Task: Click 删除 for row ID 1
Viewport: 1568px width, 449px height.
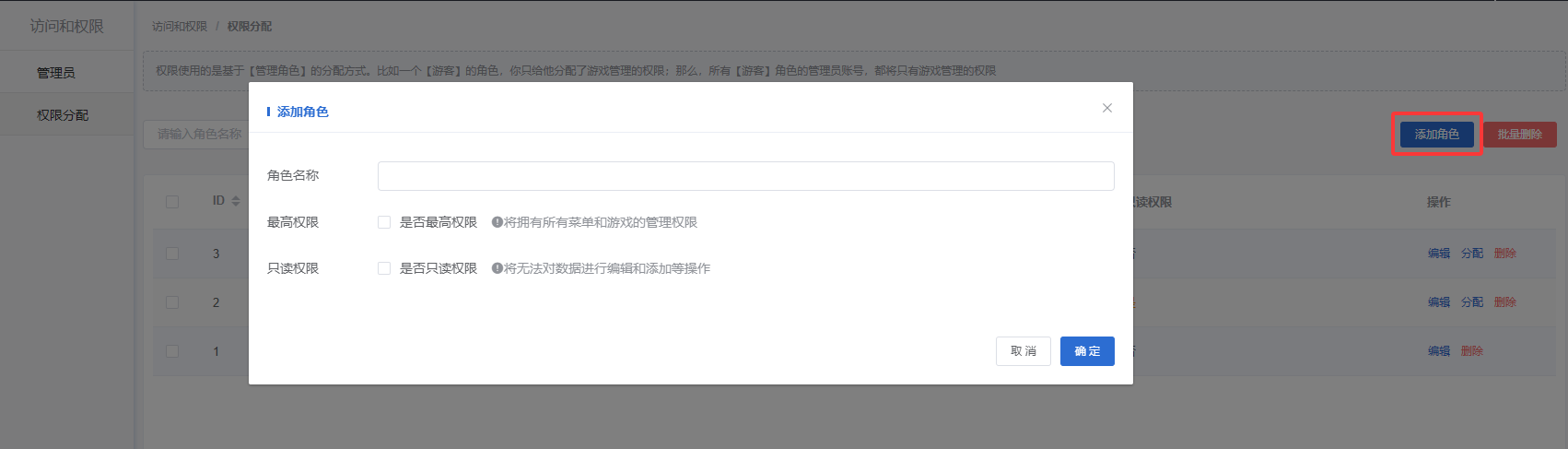Action: [x=1472, y=351]
